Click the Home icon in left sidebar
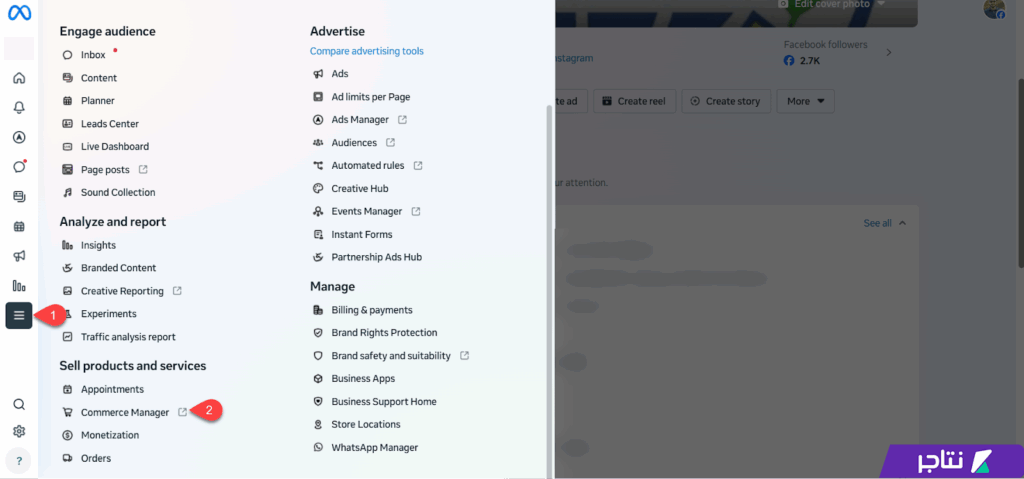Viewport: 1024px width, 479px height. 19,78
